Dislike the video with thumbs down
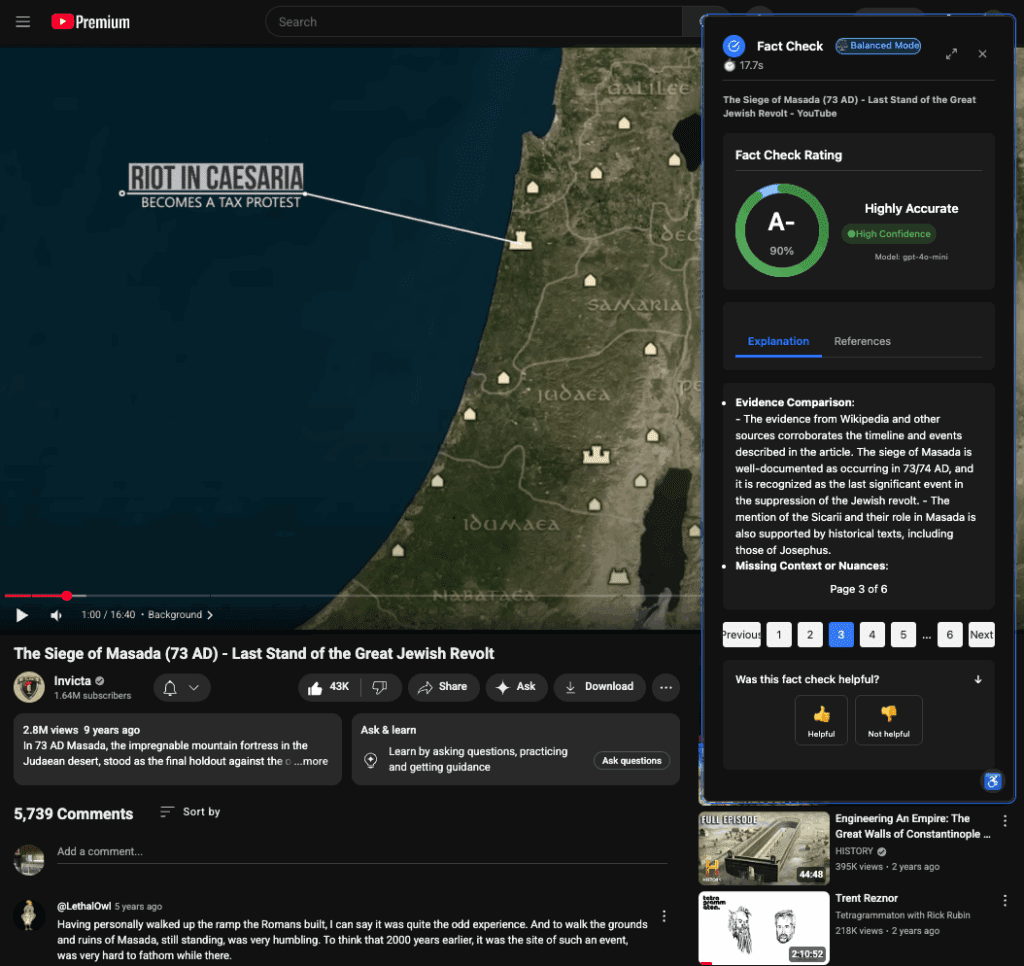The image size is (1024, 966). [x=380, y=687]
